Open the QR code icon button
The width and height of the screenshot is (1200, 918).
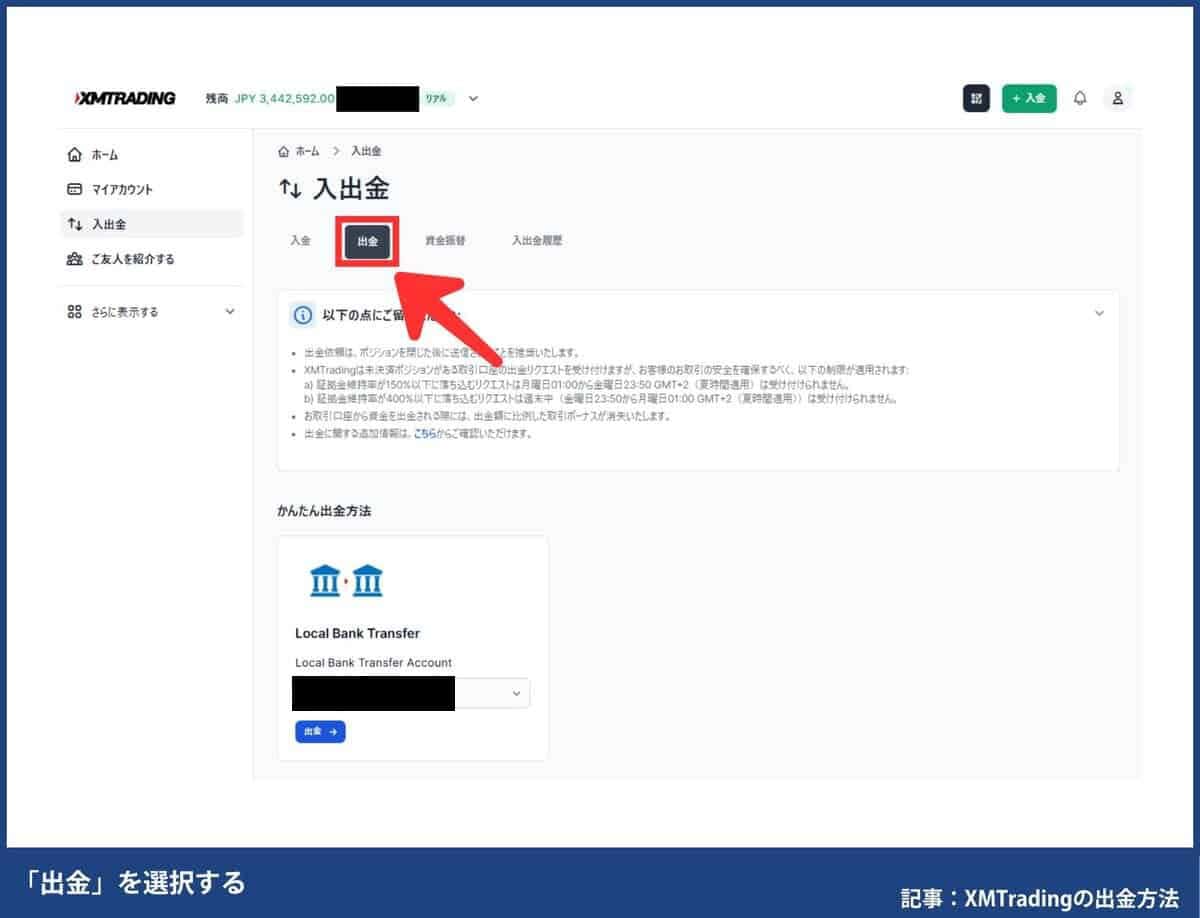pos(976,98)
